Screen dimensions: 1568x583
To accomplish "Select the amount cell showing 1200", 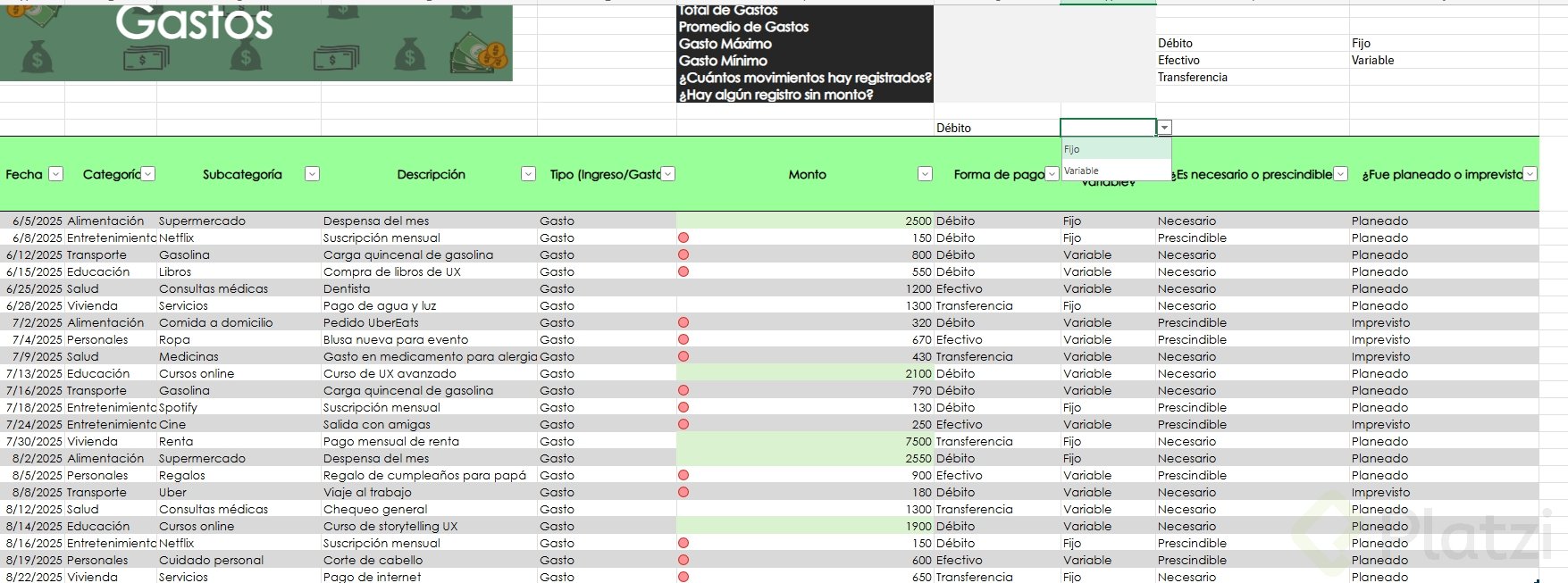I will [x=805, y=288].
